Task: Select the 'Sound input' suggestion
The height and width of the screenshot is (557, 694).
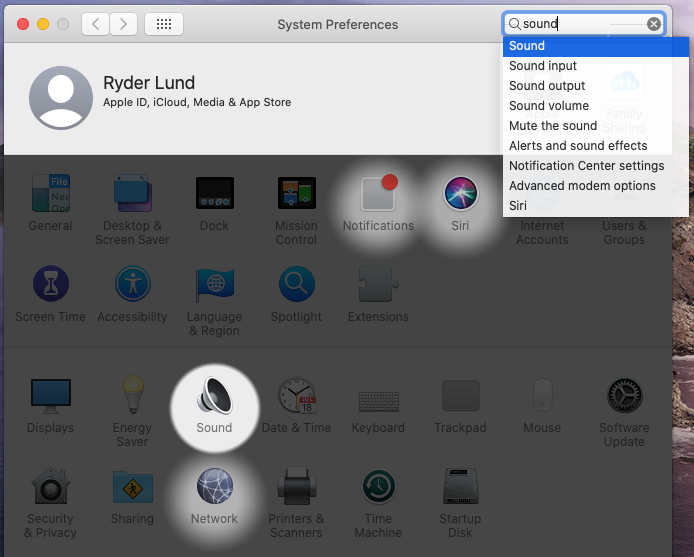Action: point(596,66)
